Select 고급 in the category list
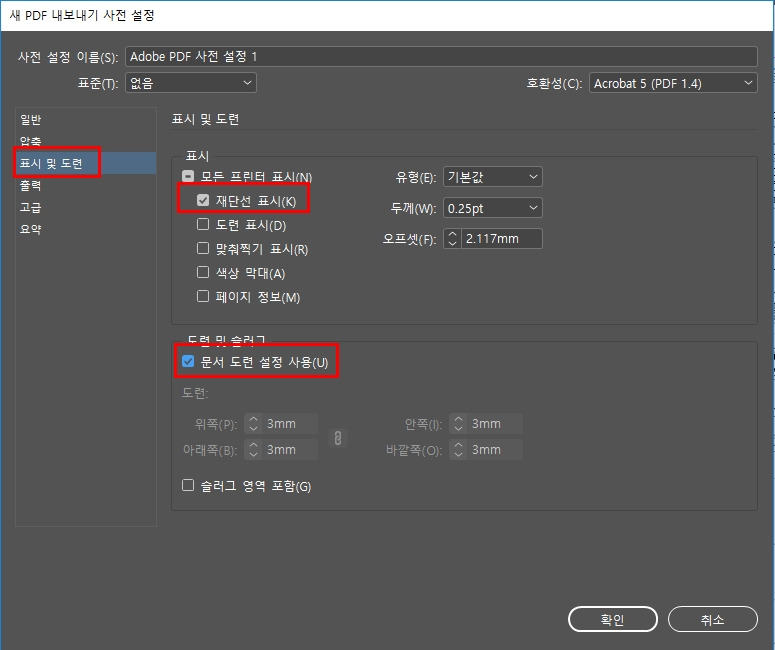 point(86,207)
